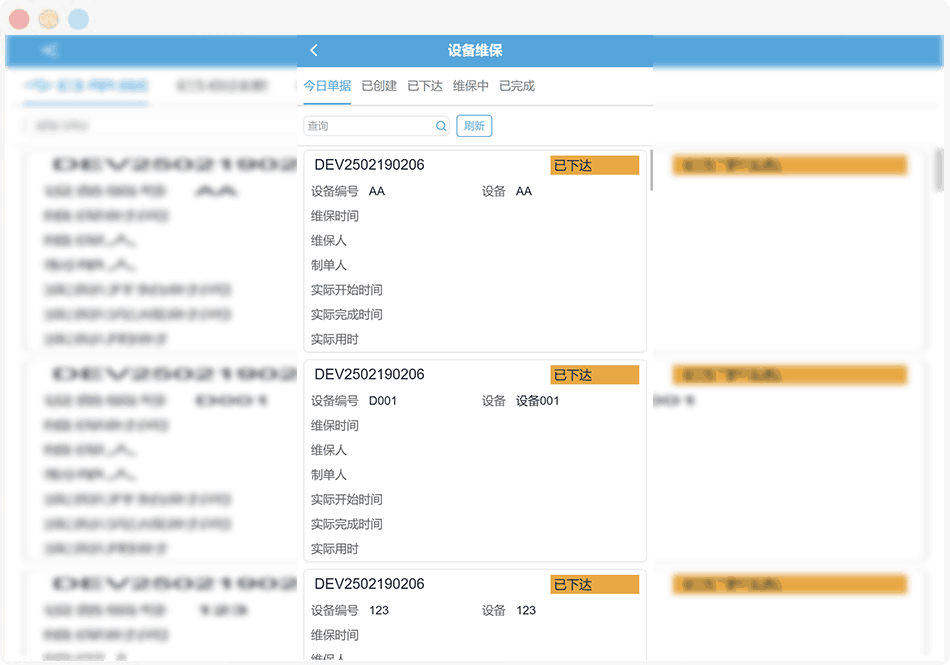Open order DEV2502190206 for device 123
The width and height of the screenshot is (950, 665).
tap(369, 584)
